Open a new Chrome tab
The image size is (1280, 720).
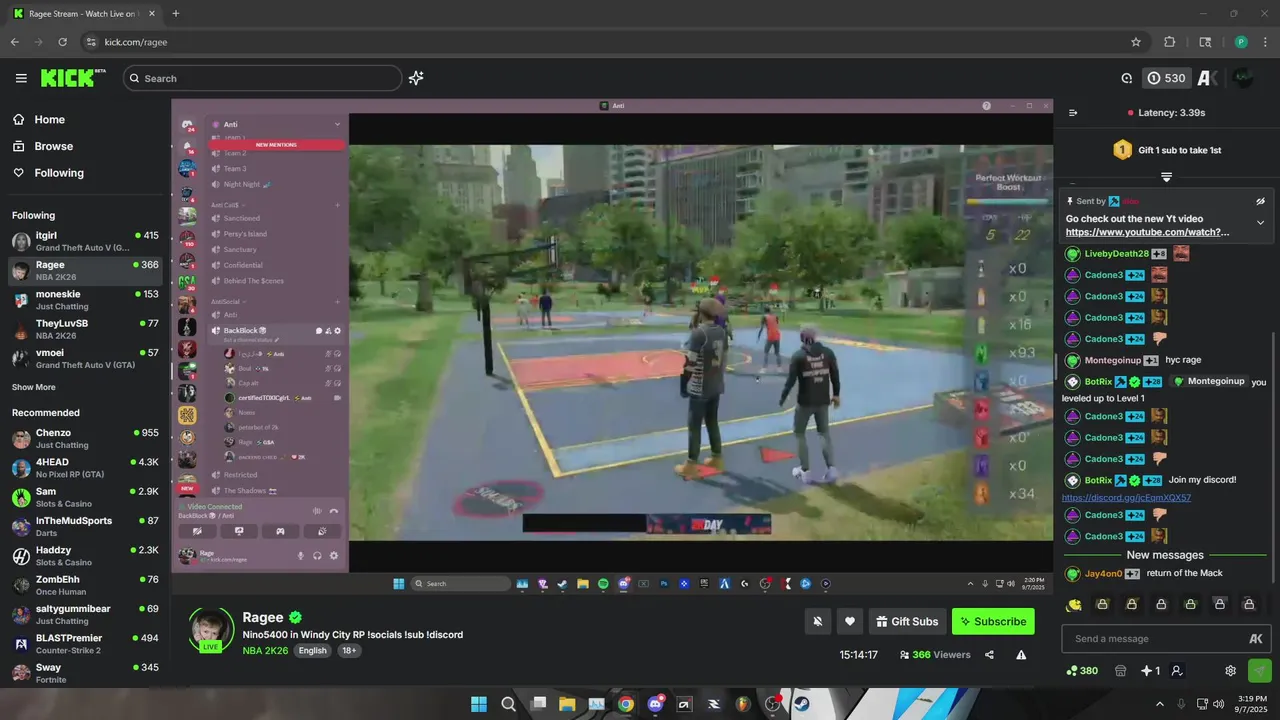pos(176,14)
